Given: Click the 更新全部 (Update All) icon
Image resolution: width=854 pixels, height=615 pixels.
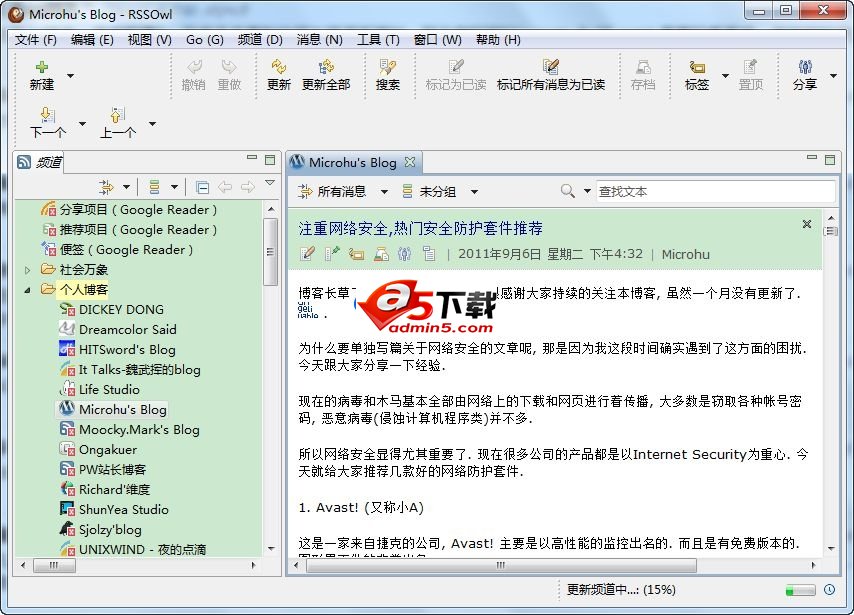Looking at the screenshot, I should 326,67.
